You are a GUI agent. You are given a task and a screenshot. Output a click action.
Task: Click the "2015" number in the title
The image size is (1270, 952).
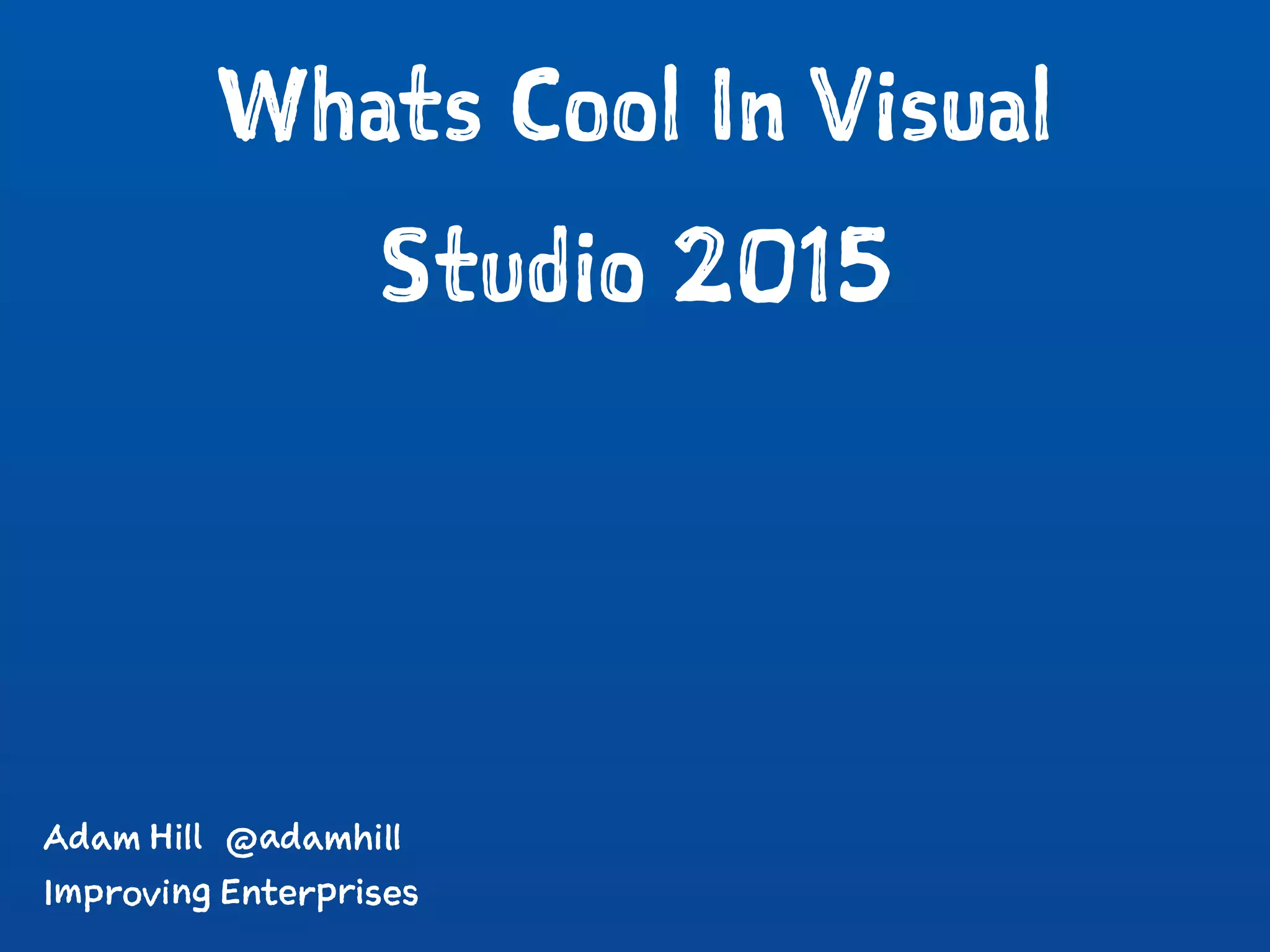(x=783, y=265)
